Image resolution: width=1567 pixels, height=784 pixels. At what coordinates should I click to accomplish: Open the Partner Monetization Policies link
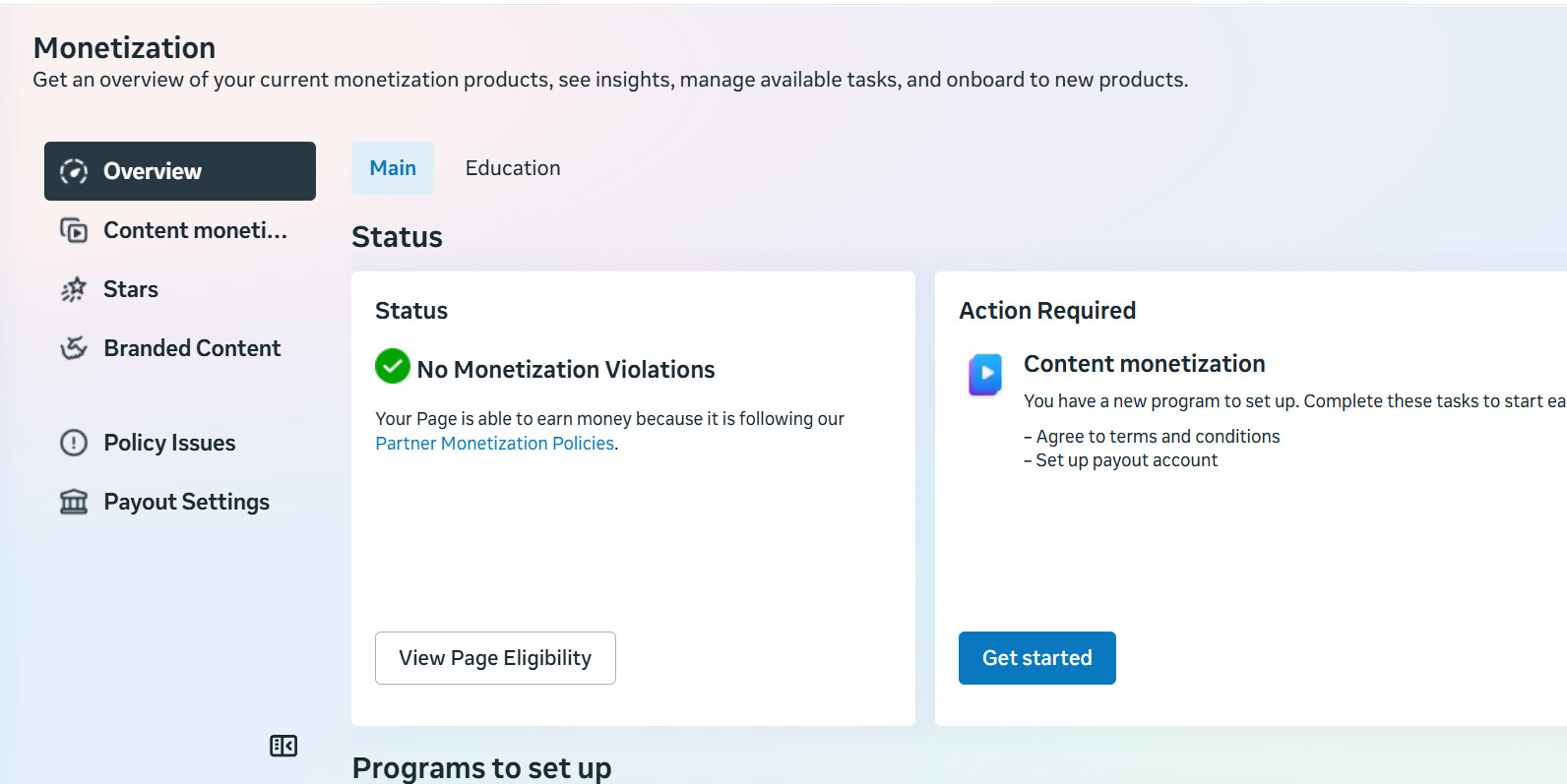click(495, 444)
